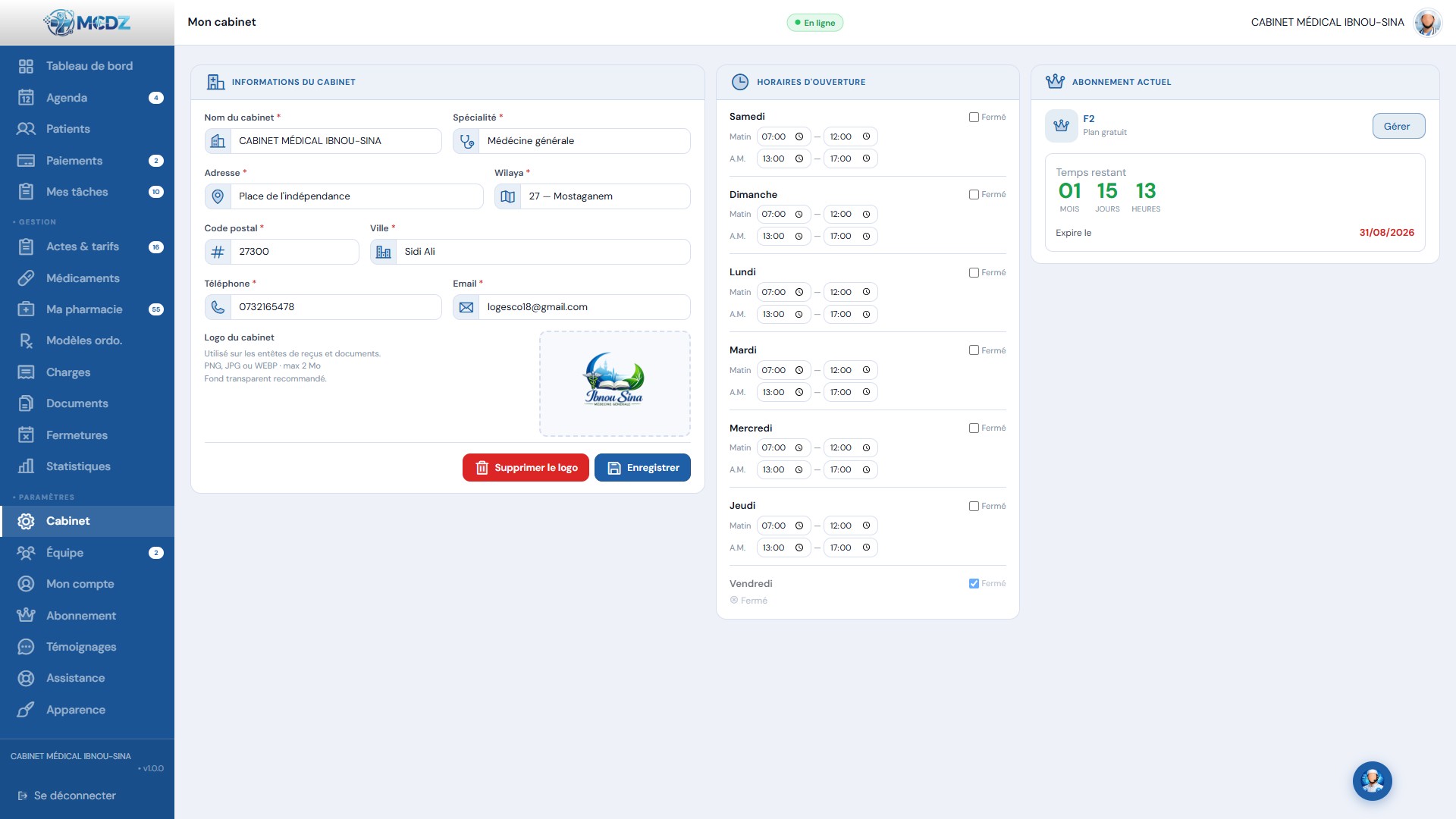
Task: Click the user avatar in top bar
Action: [x=1427, y=23]
